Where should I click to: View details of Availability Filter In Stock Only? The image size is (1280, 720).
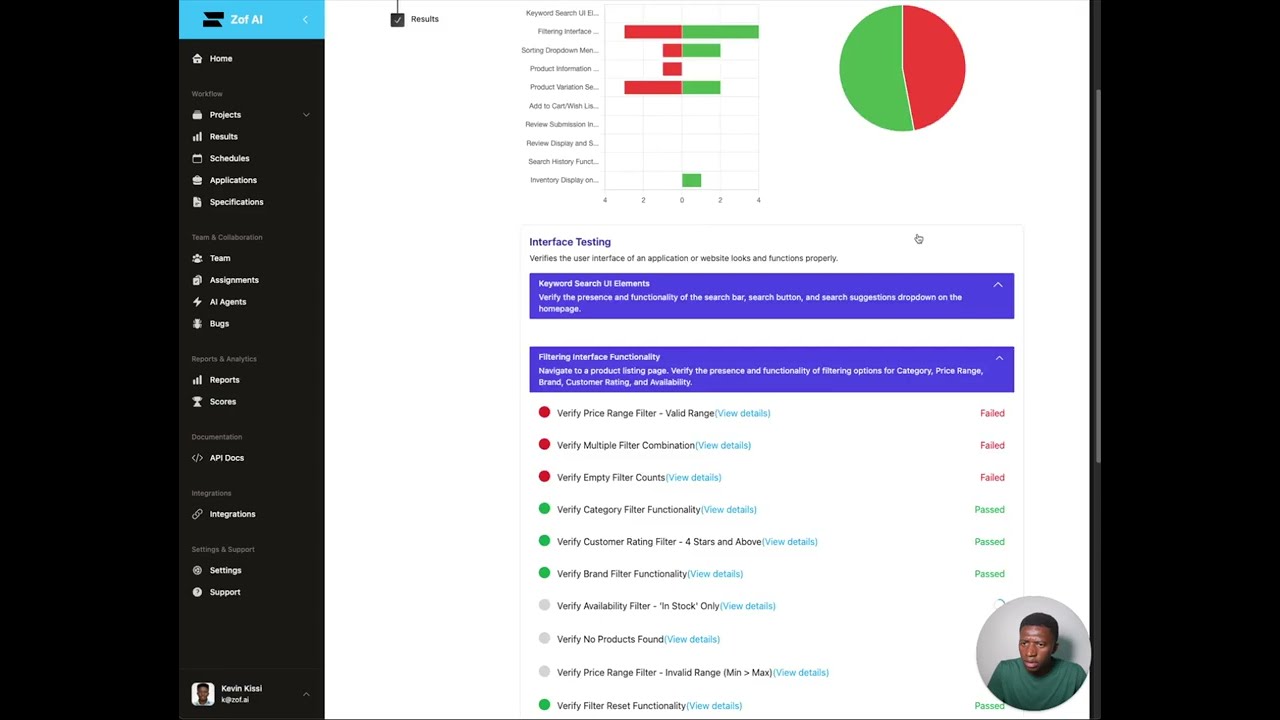[x=748, y=606]
